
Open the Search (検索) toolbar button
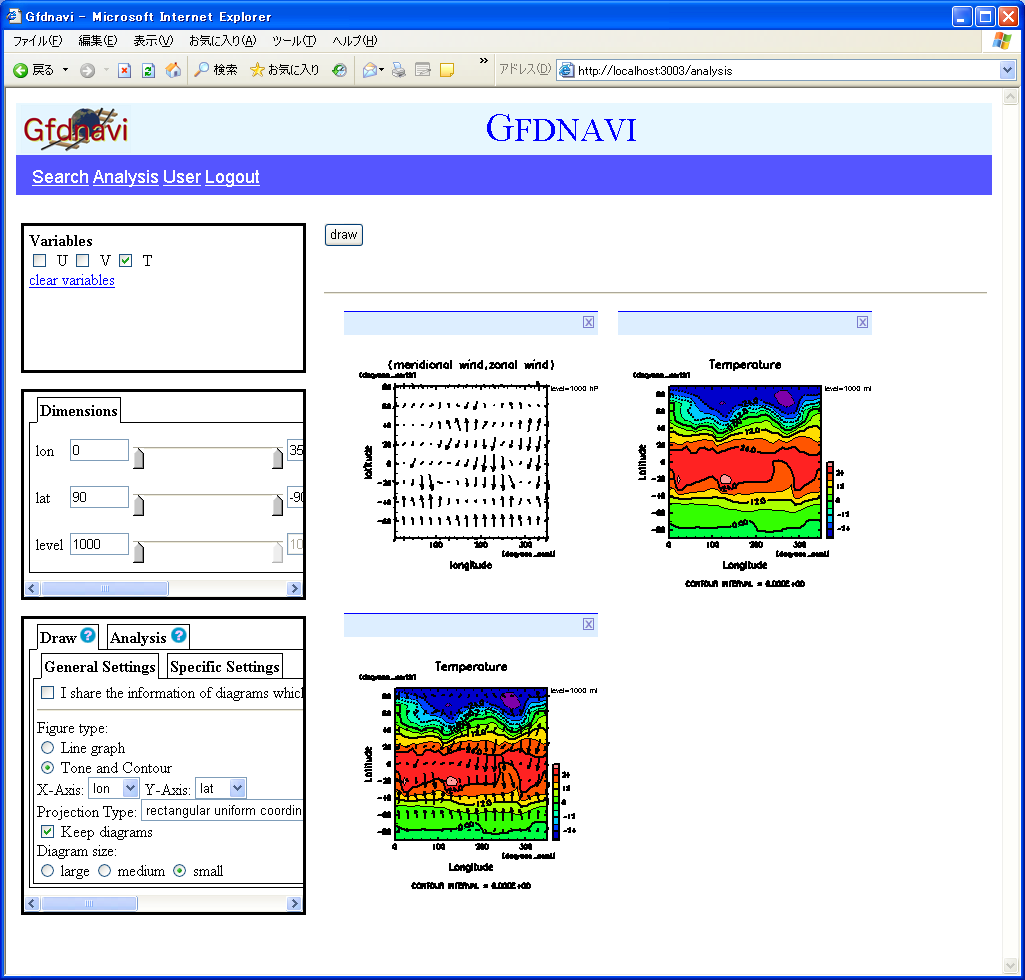(216, 69)
